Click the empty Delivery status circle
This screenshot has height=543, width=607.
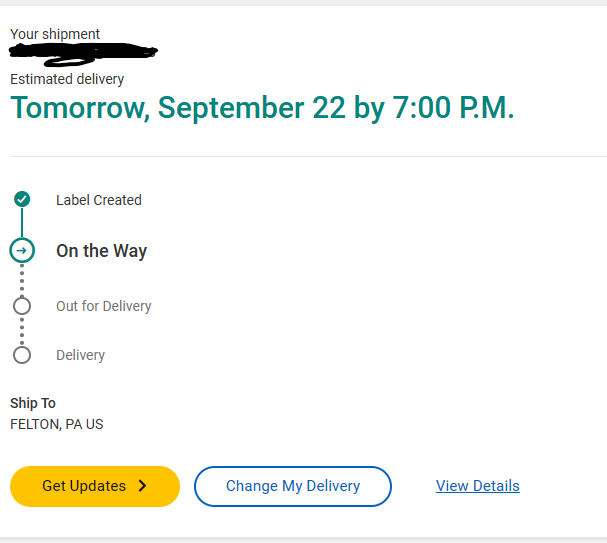coord(22,355)
